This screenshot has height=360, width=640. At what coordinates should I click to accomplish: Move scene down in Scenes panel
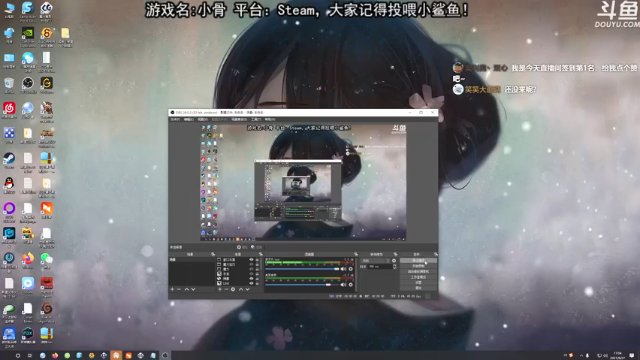(193, 289)
